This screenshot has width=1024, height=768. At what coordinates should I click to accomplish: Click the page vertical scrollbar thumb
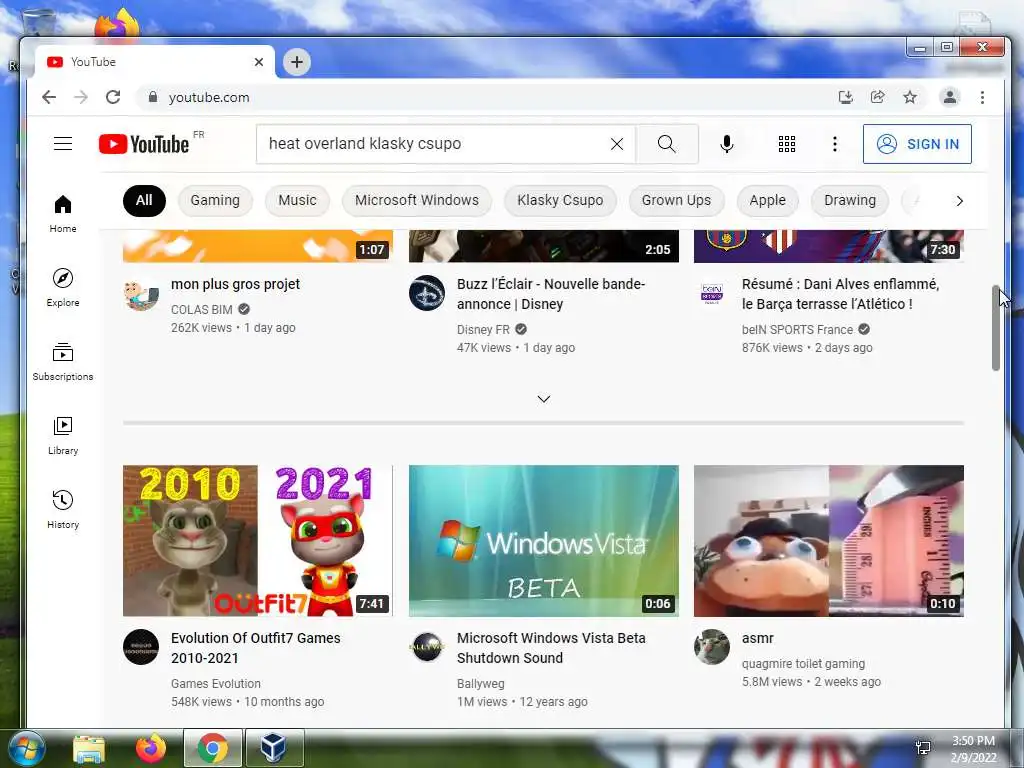click(x=996, y=328)
